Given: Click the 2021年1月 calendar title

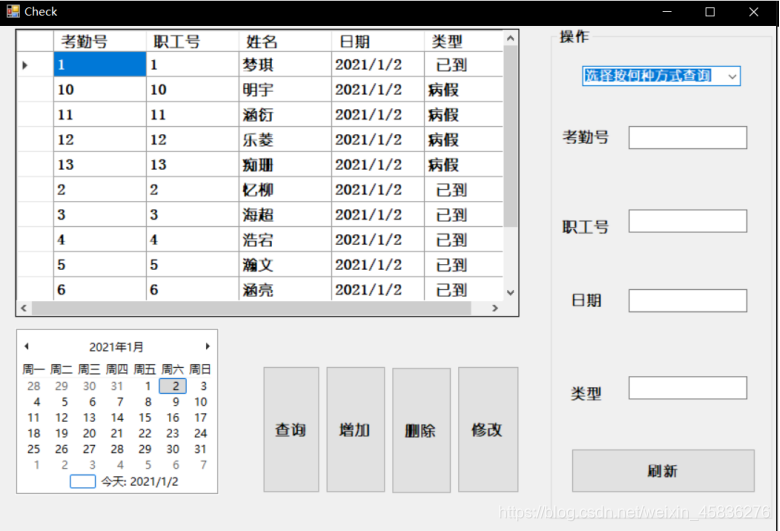Looking at the screenshot, I should coord(116,347).
